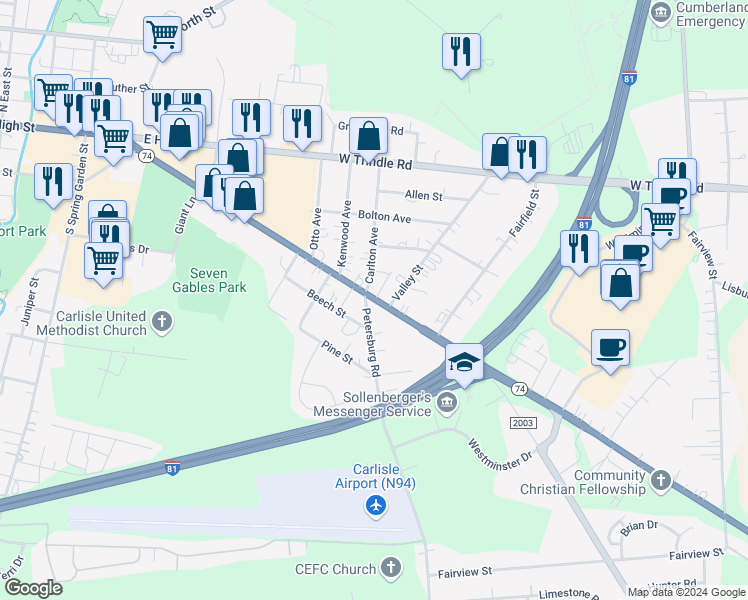Click the restaurant marker next to the I-81 ramp
The width and height of the screenshot is (748, 600).
pyautogui.click(x=579, y=249)
